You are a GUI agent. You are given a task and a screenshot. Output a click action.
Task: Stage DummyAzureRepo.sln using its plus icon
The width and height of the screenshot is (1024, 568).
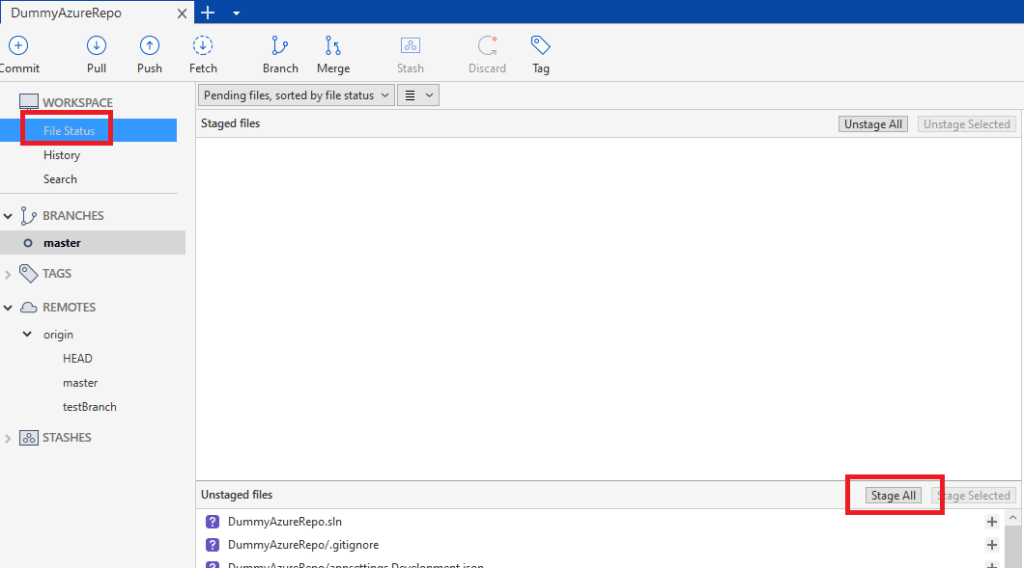[992, 522]
